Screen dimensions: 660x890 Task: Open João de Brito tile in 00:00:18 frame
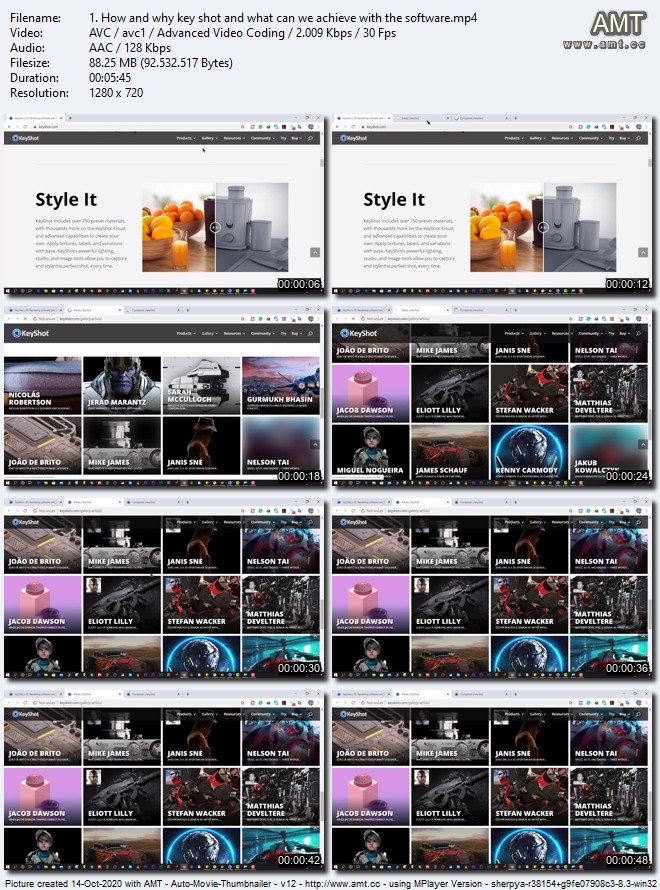[43, 445]
